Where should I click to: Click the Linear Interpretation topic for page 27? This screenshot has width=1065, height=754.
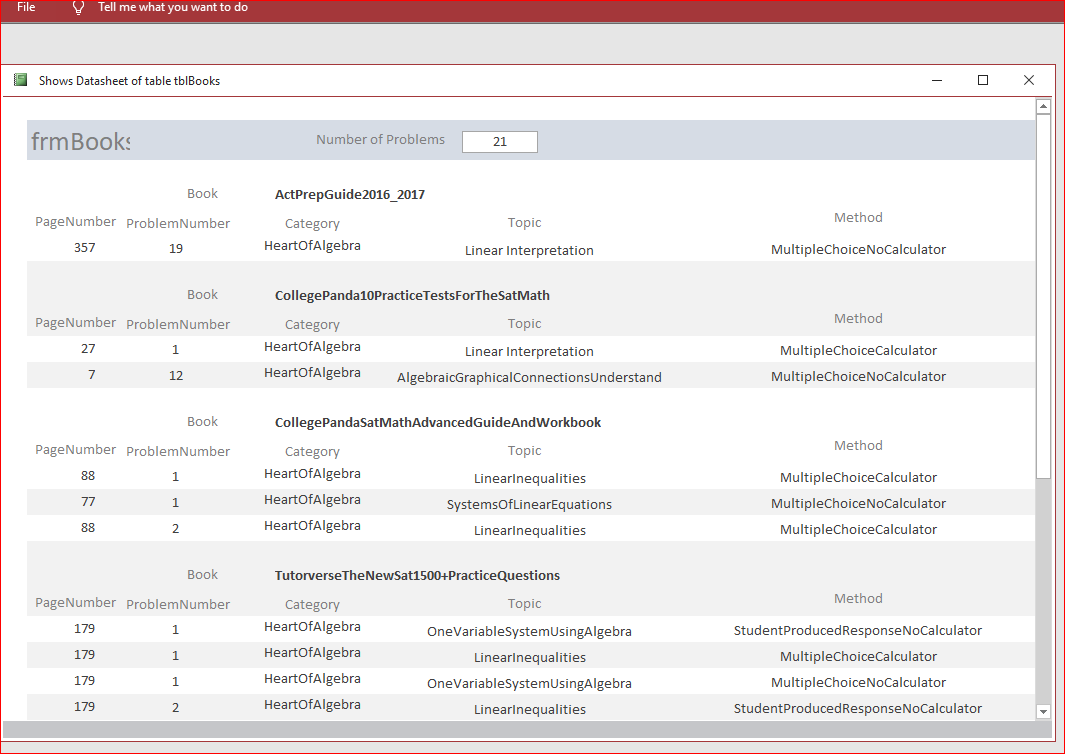pyautogui.click(x=529, y=352)
